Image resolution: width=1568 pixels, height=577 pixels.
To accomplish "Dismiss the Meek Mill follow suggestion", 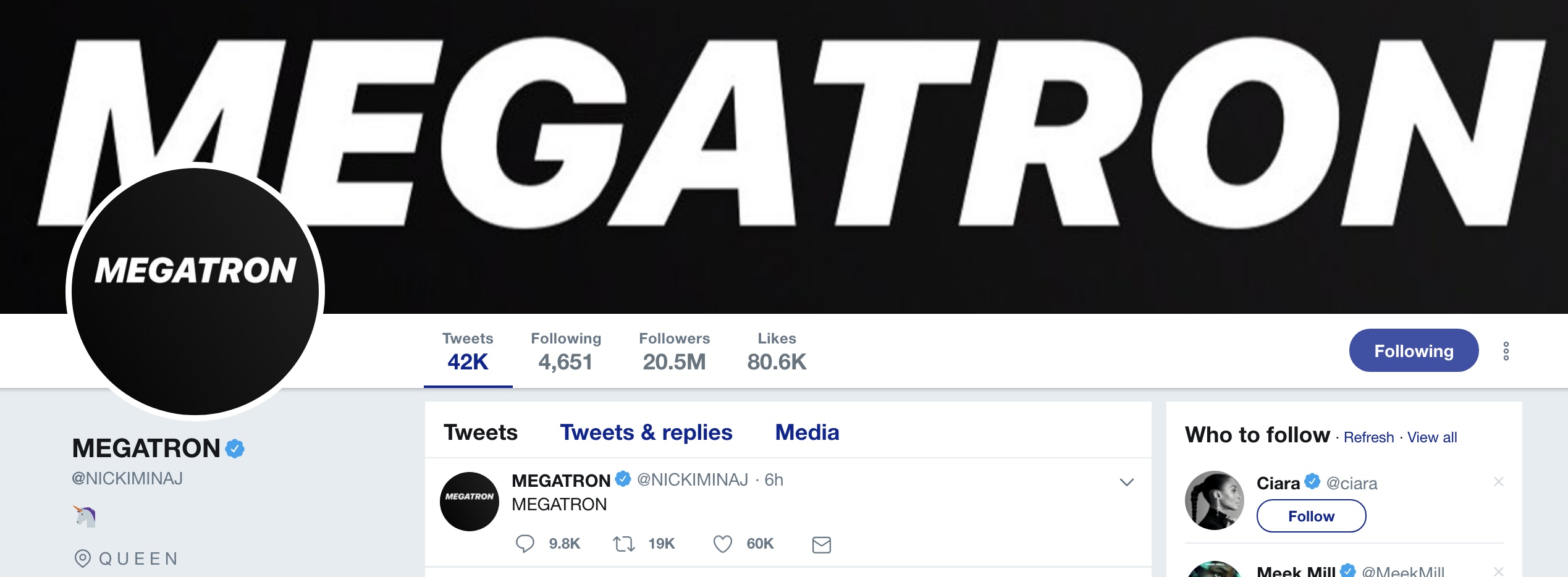I will click(x=1498, y=571).
